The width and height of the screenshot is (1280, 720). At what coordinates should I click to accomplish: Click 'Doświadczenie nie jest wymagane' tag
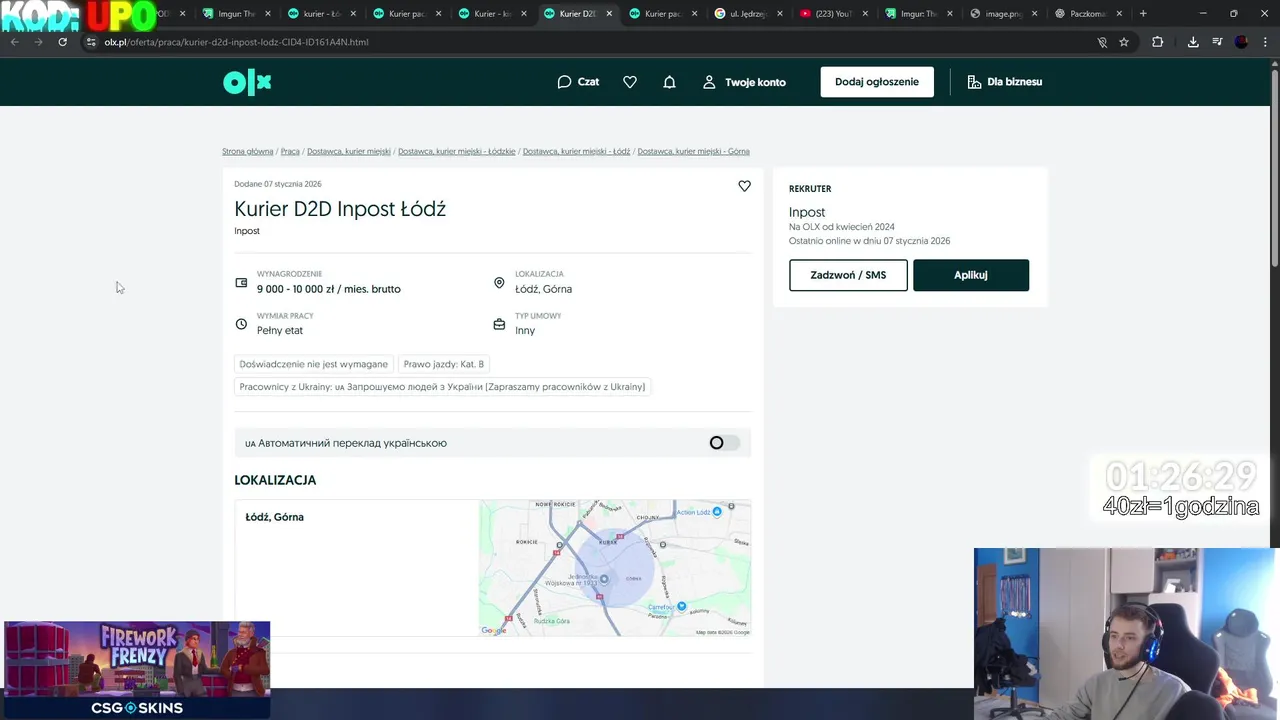[314, 364]
